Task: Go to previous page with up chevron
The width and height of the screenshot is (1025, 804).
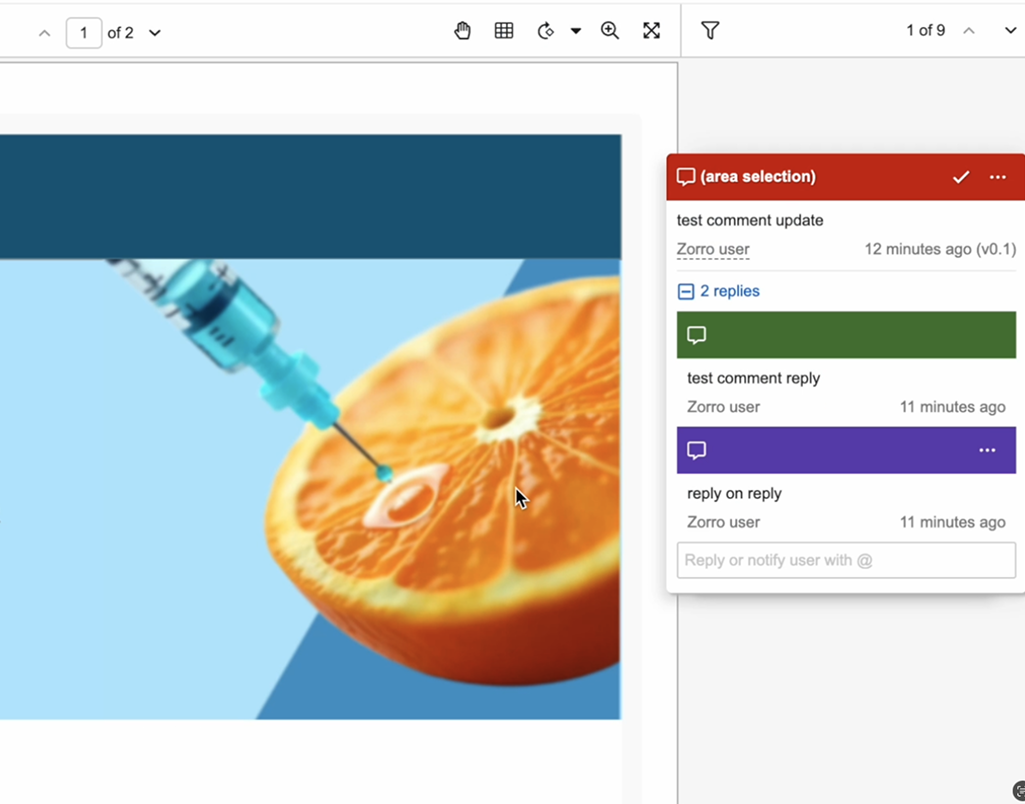Action: 44,33
